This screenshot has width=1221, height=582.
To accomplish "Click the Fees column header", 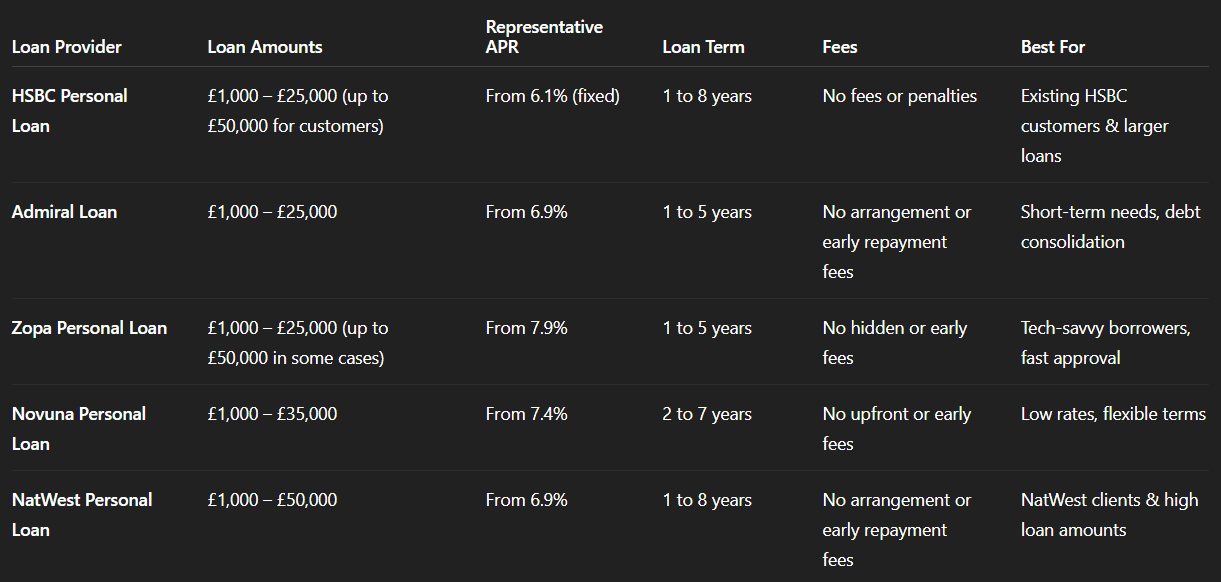I will 840,47.
